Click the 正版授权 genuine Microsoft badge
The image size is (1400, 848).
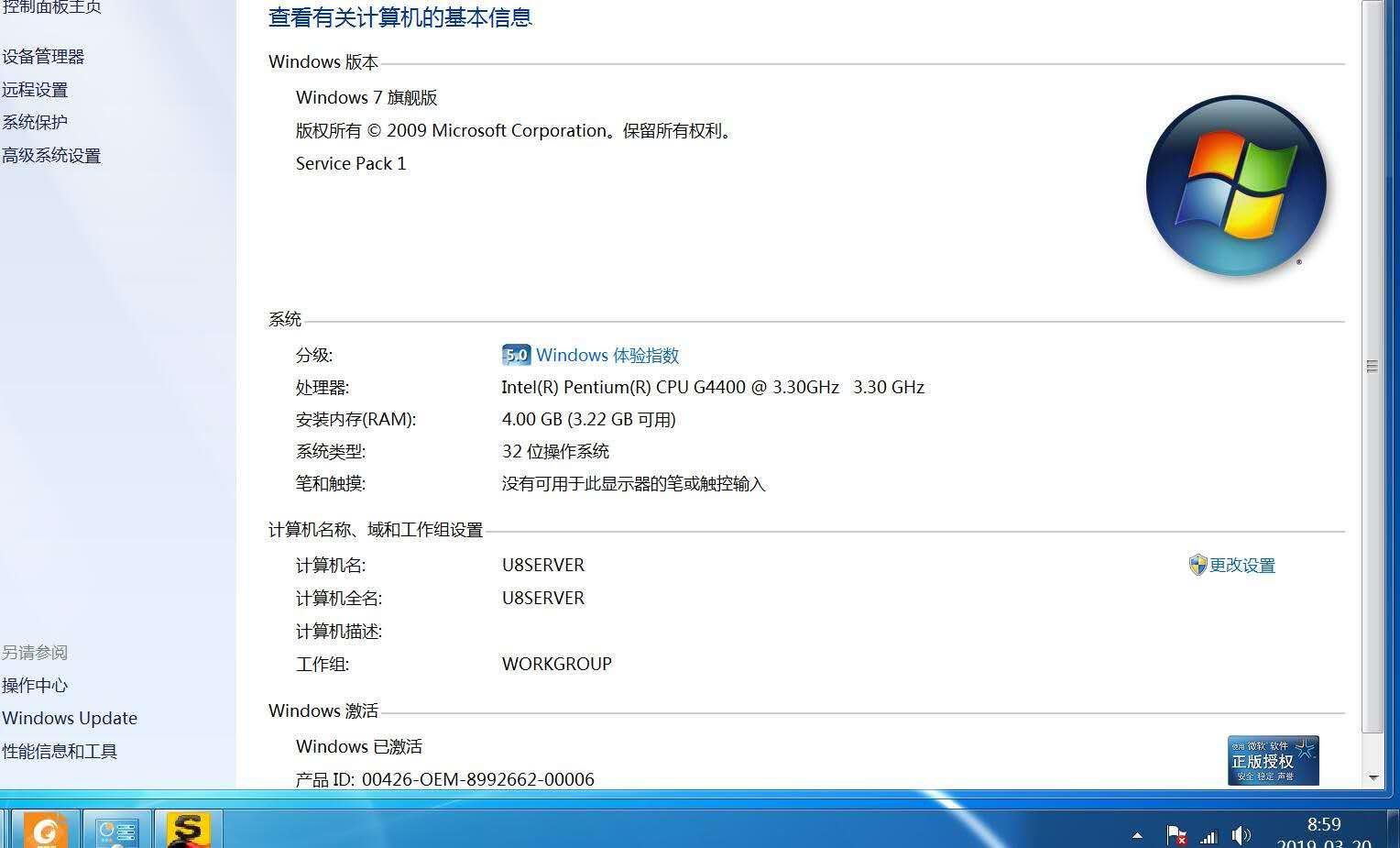point(1274,760)
